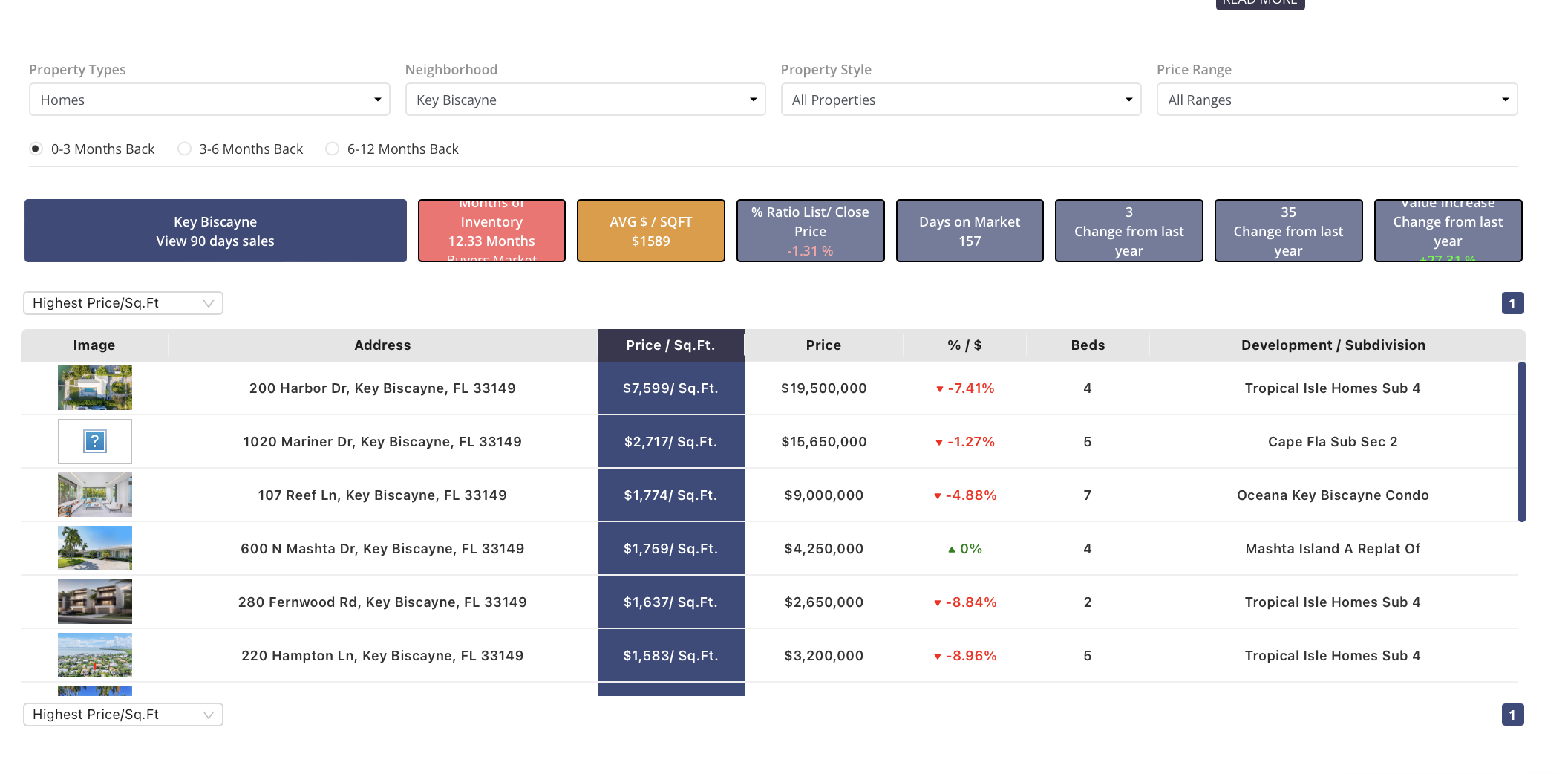Open thumbnail of 220 Hampton Ln listing
This screenshot has height=774, width=1568.
pos(95,655)
